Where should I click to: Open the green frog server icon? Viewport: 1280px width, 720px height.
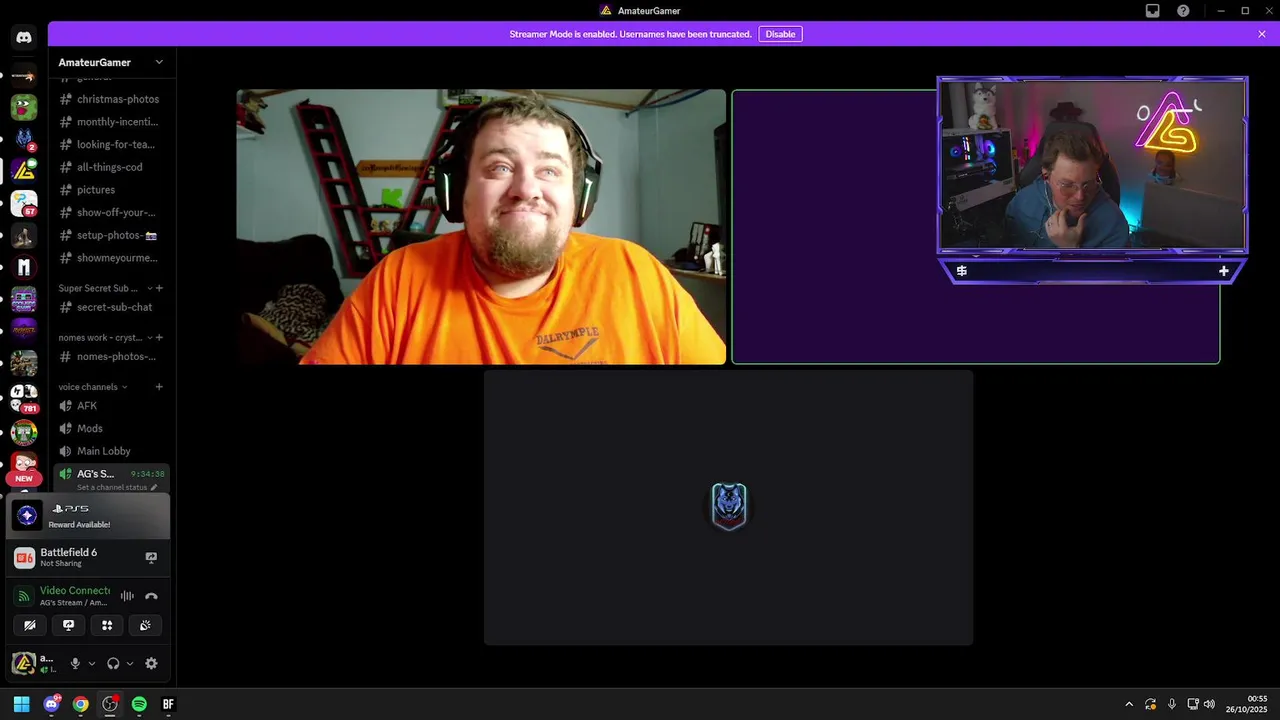(24, 106)
